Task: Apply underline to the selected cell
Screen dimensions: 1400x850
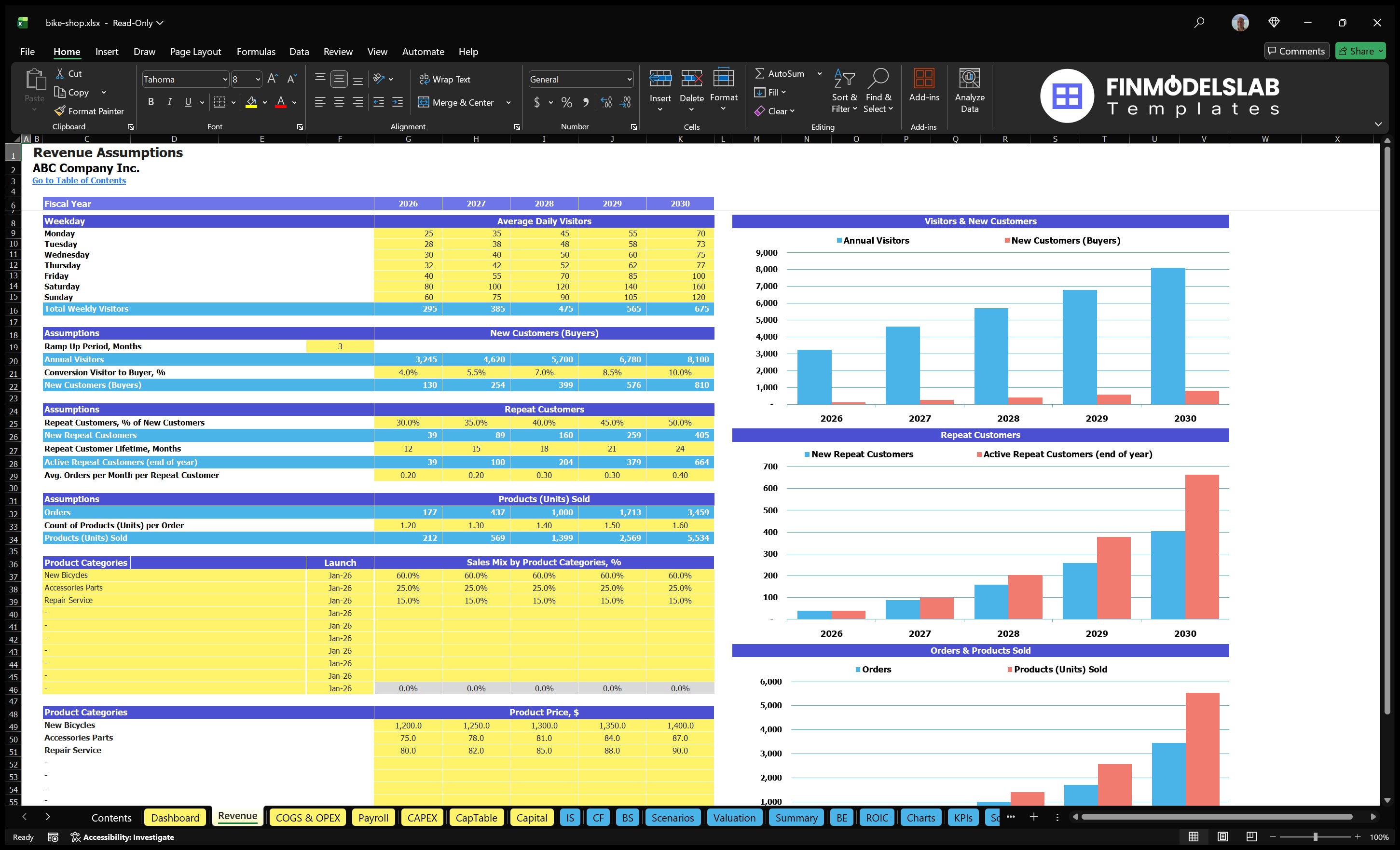Action: coord(188,102)
